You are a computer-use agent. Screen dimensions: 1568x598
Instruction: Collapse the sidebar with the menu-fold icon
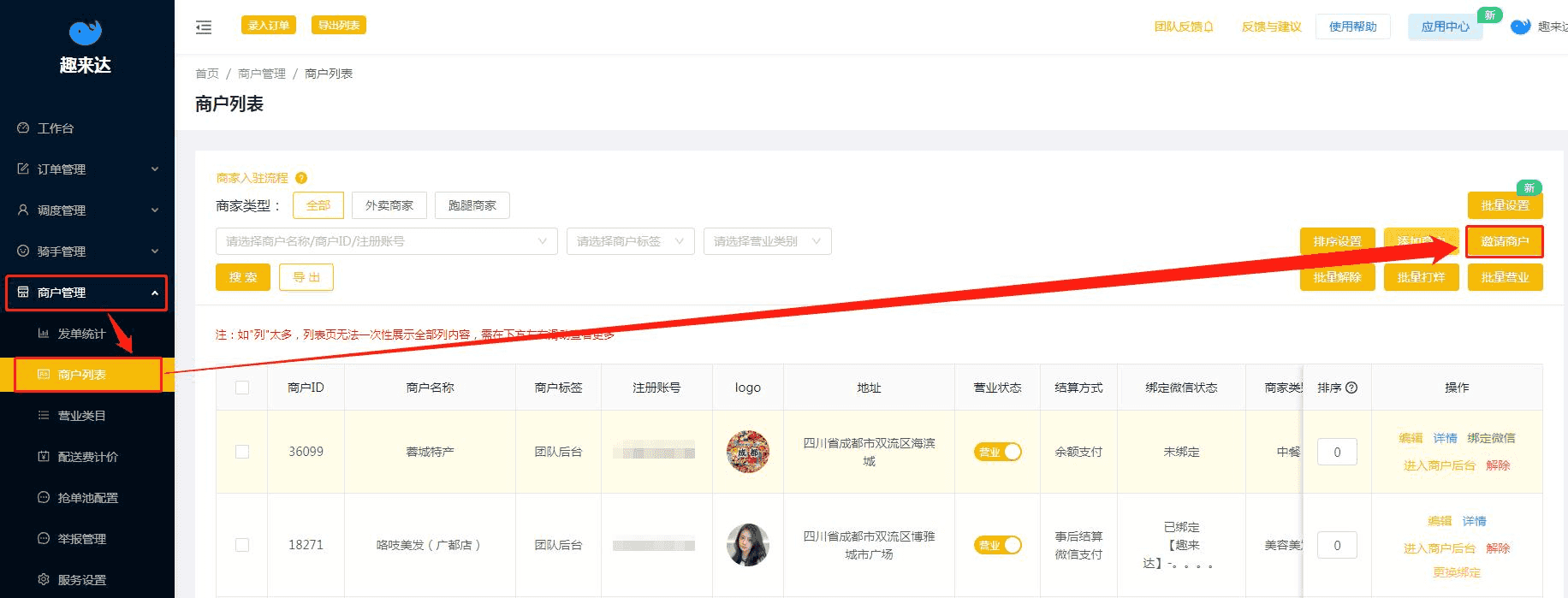(x=204, y=27)
